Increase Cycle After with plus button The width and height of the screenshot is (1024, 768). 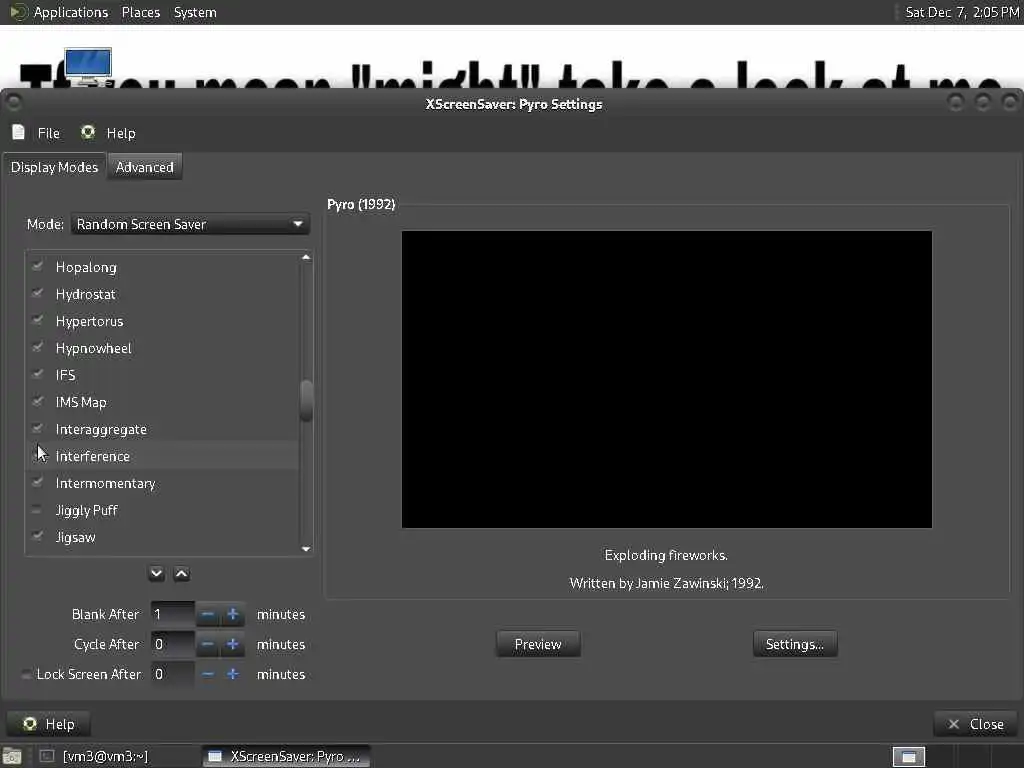232,645
